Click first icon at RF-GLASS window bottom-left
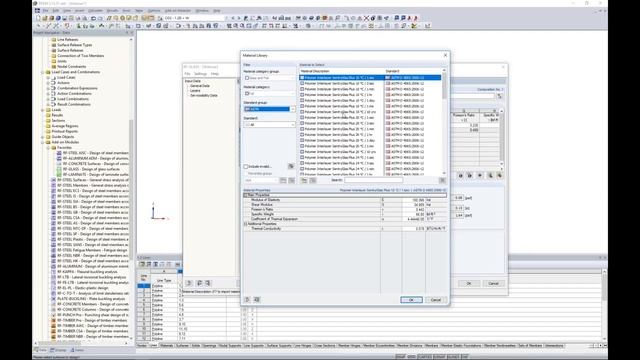Image resolution: width=640 pixels, height=360 pixels. [x=189, y=283]
